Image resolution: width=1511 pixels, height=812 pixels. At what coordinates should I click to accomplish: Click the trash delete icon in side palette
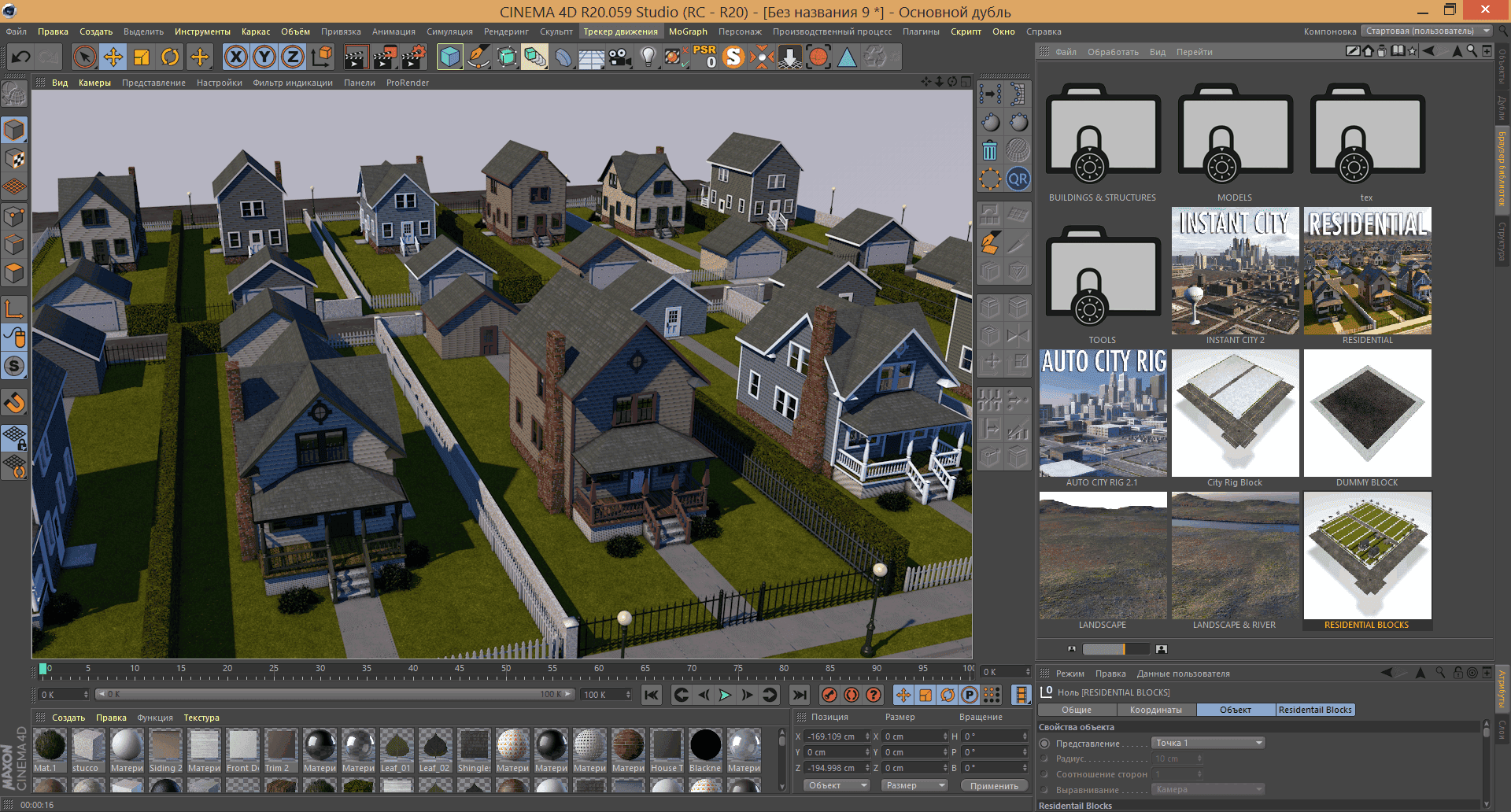click(990, 150)
